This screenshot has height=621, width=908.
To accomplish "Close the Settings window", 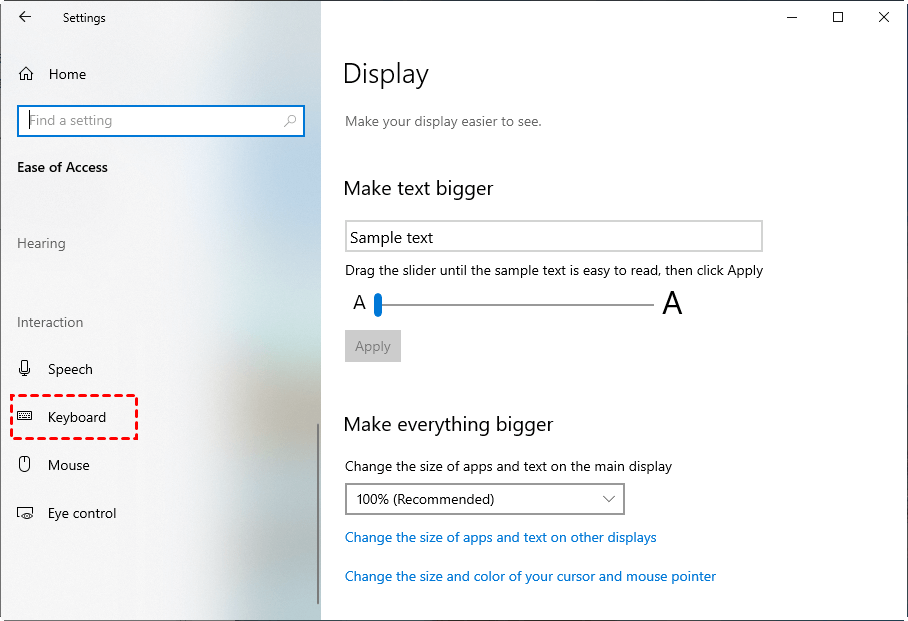I will pyautogui.click(x=884, y=17).
